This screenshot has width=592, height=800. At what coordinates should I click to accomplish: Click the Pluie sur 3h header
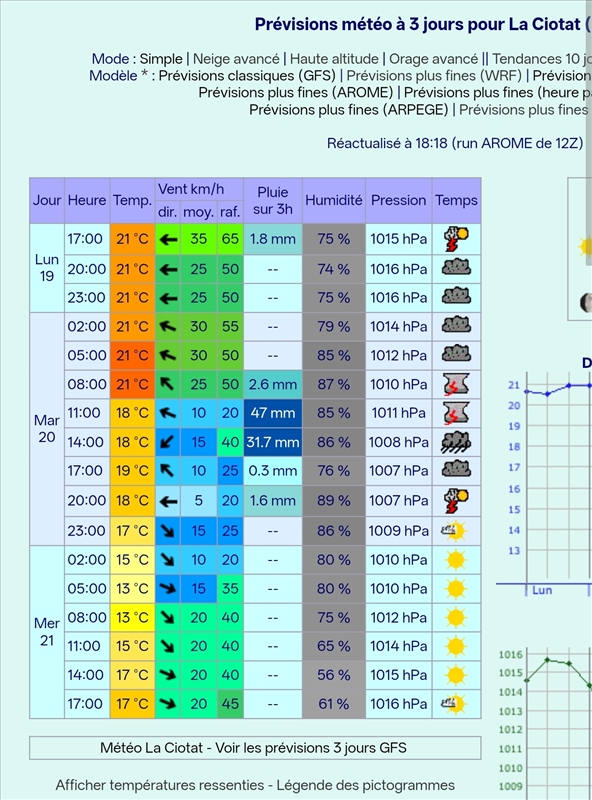[273, 200]
